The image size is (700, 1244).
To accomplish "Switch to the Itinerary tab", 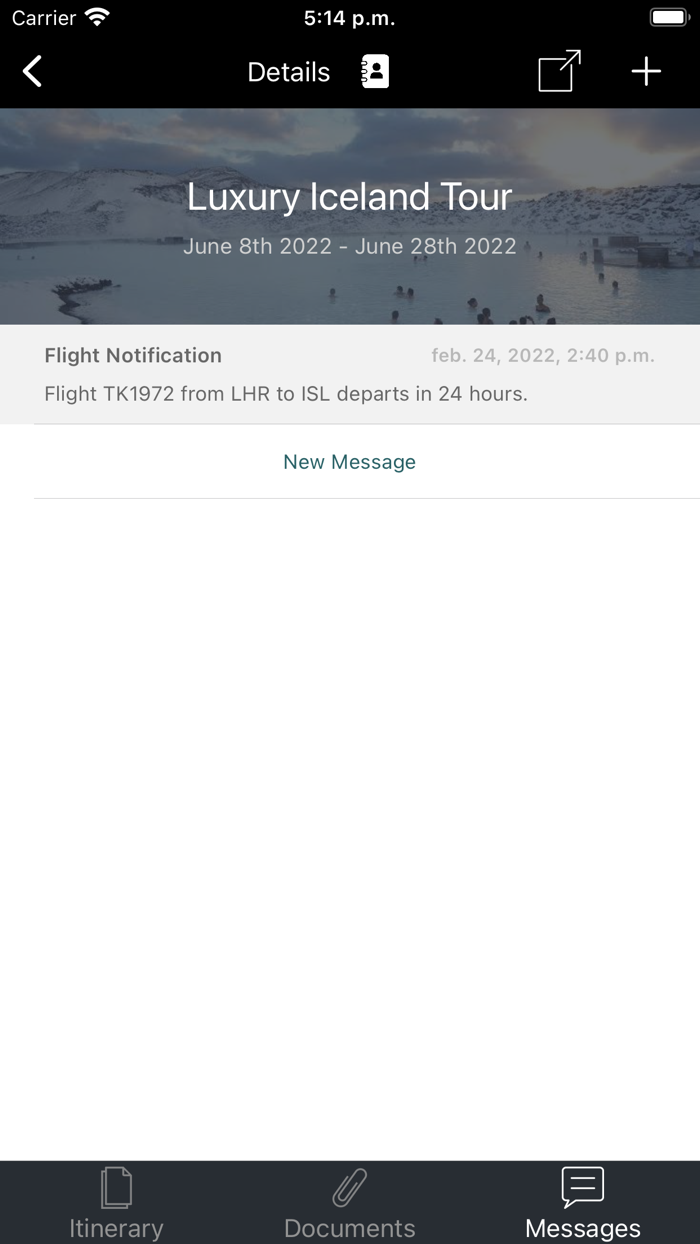I will point(117,1202).
